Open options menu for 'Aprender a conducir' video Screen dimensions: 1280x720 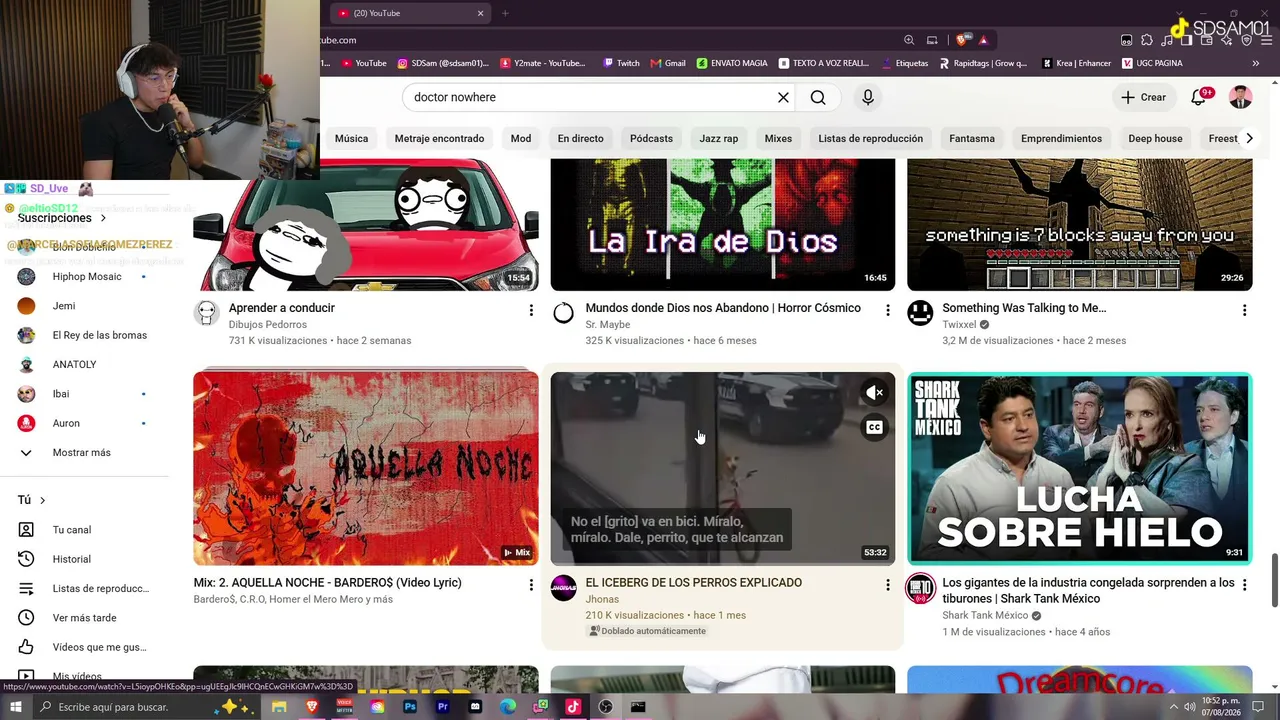coord(531,311)
